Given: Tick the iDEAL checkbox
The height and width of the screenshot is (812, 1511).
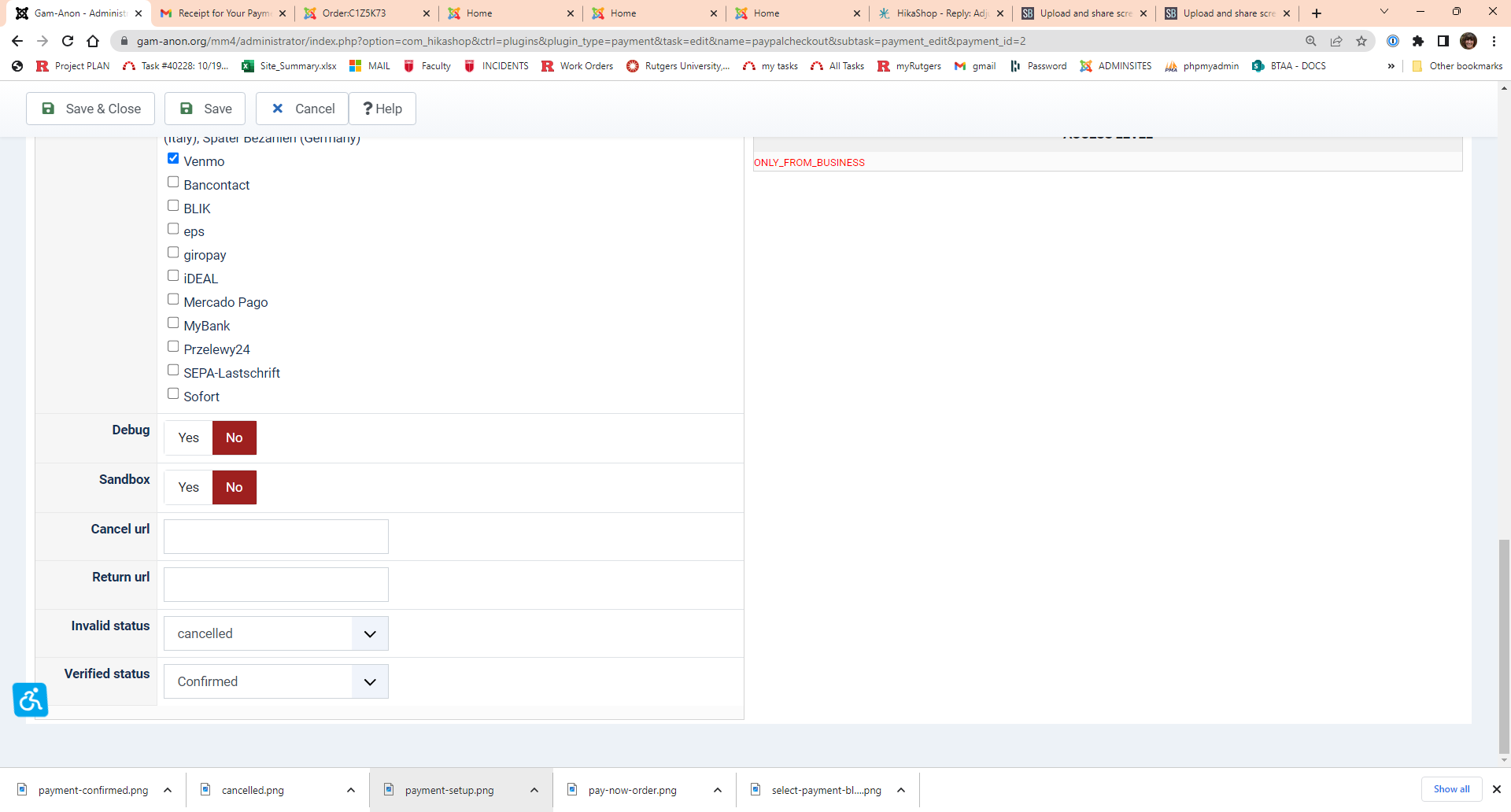Looking at the screenshot, I should coord(173,276).
